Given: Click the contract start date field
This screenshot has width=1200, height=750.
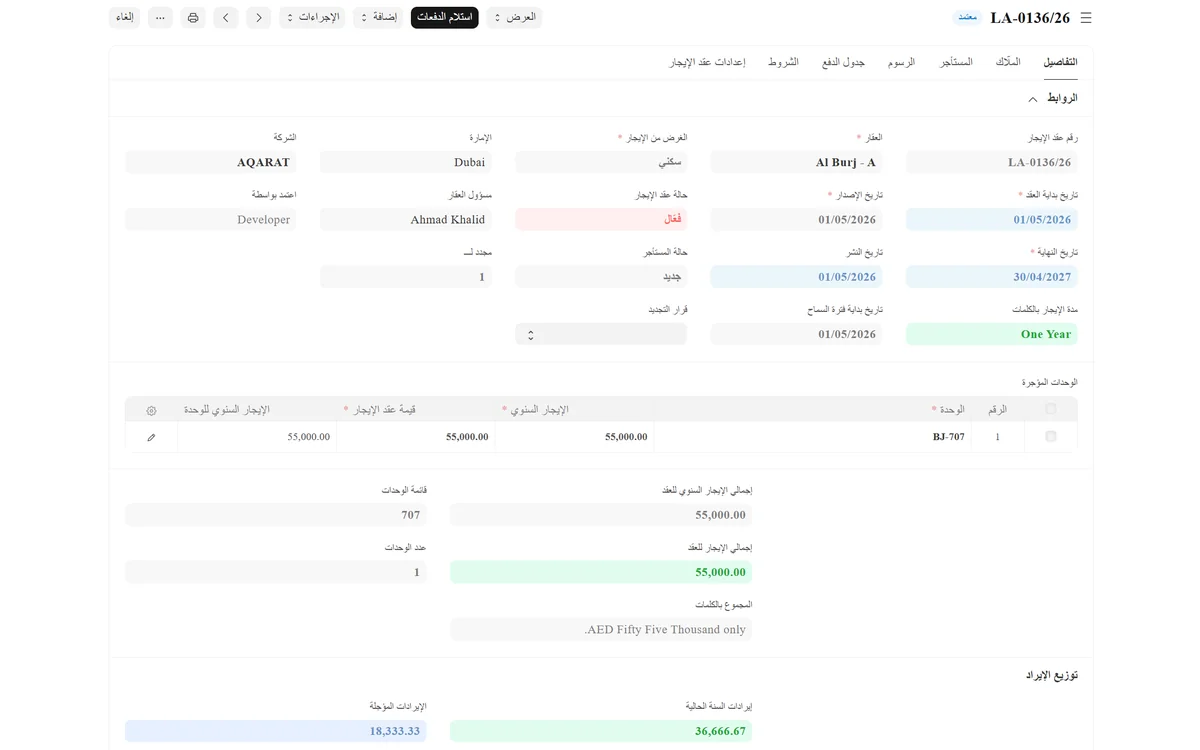Looking at the screenshot, I should 992,220.
